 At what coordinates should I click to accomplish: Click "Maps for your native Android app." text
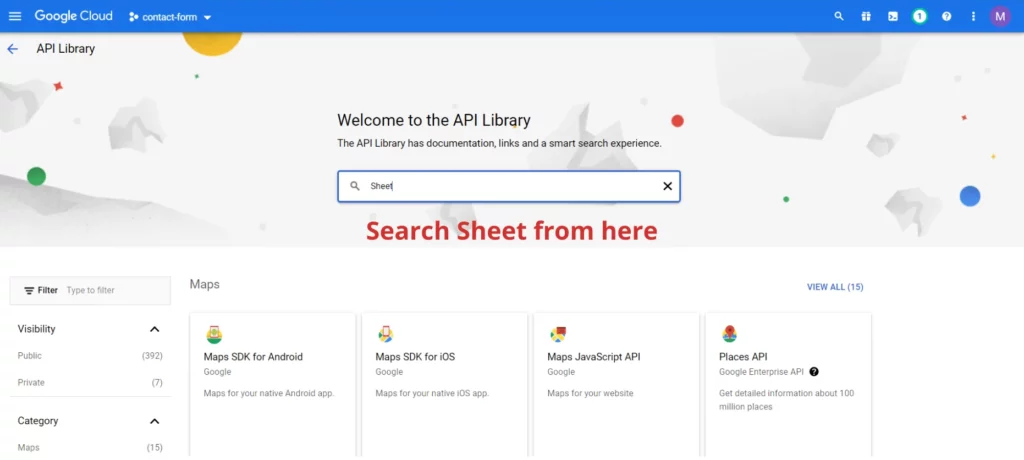(x=269, y=393)
